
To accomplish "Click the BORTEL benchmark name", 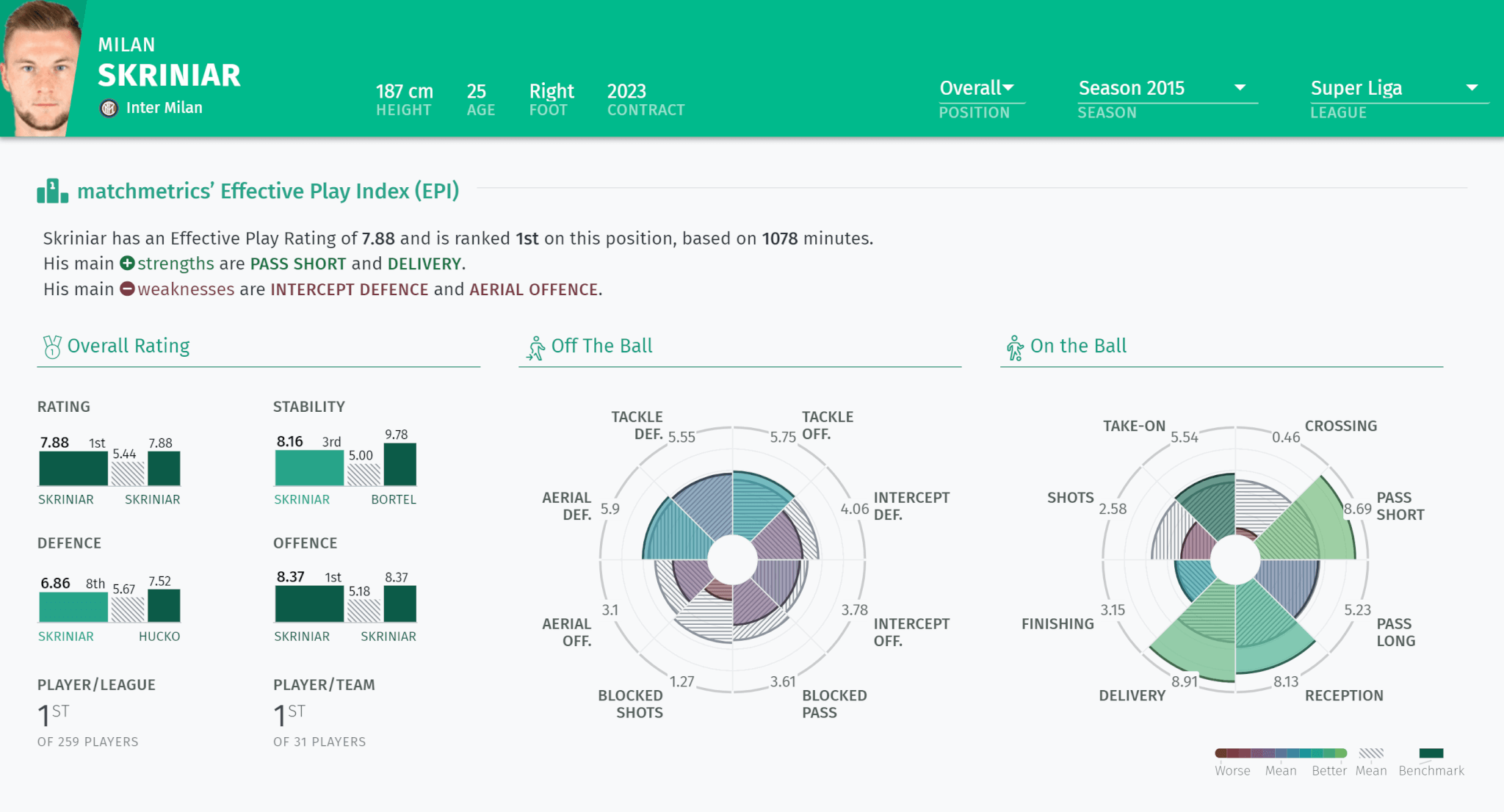I will [x=394, y=499].
